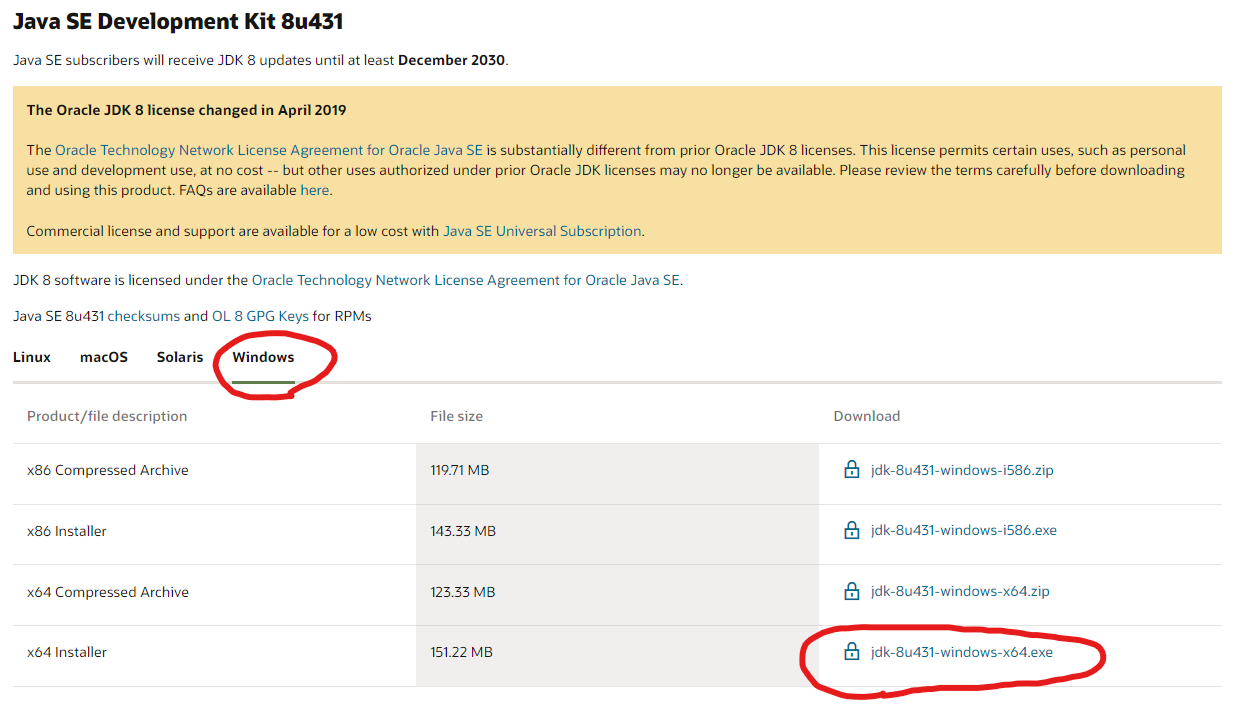Open license agreement link in yellow notice

pyautogui.click(x=269, y=150)
